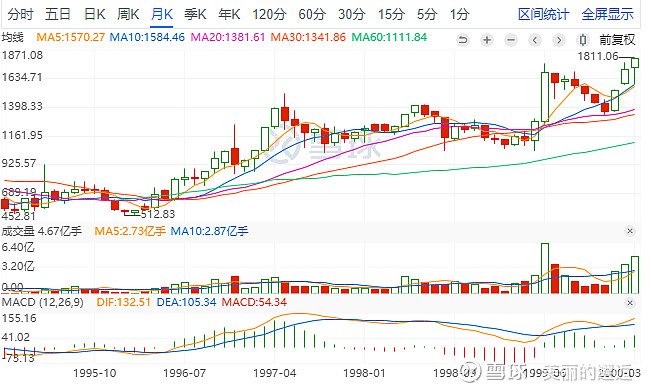
Task: Click the 1811.06 high price marker
Action: click(x=598, y=56)
